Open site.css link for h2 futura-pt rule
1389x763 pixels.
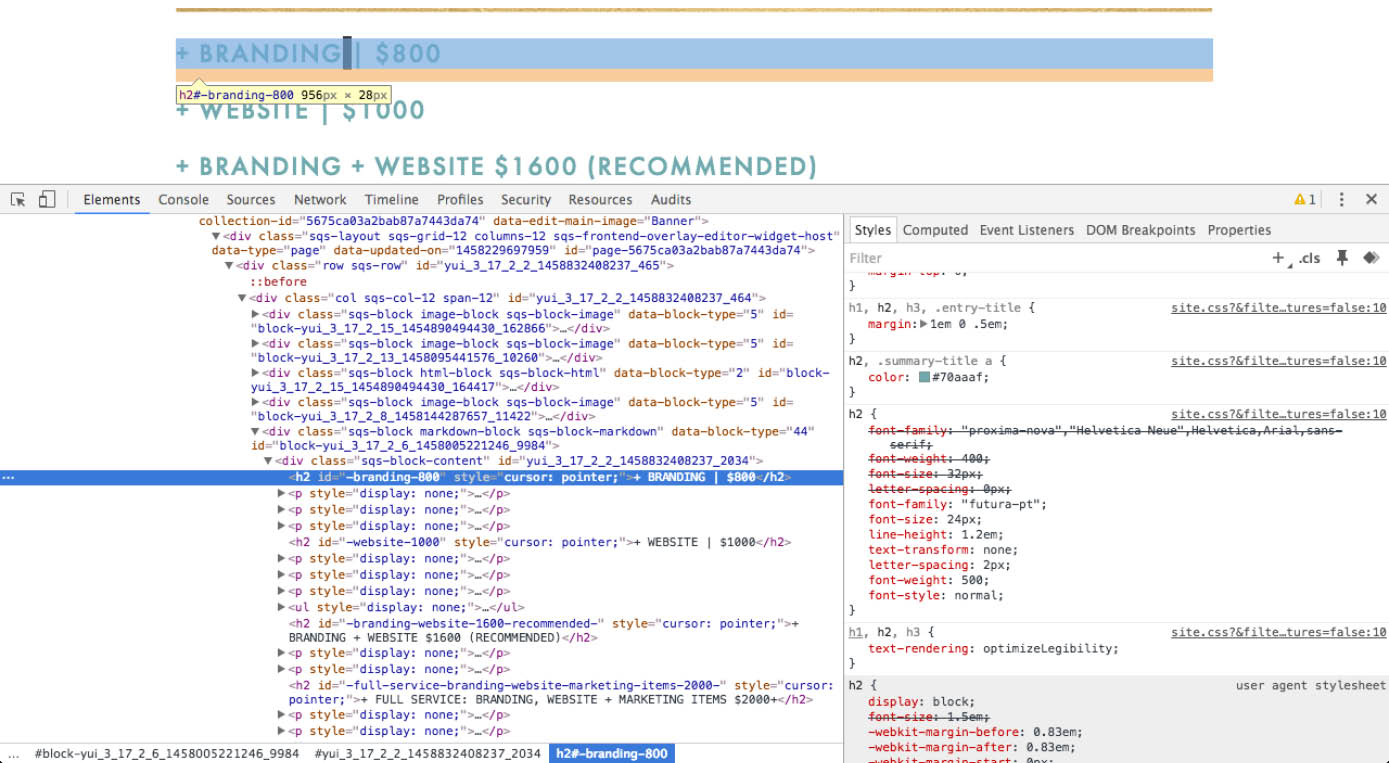click(1279, 414)
